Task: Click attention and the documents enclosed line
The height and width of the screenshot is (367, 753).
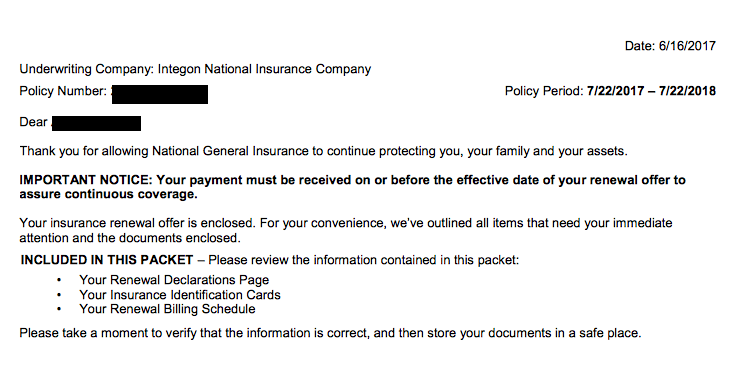Action: (130, 238)
